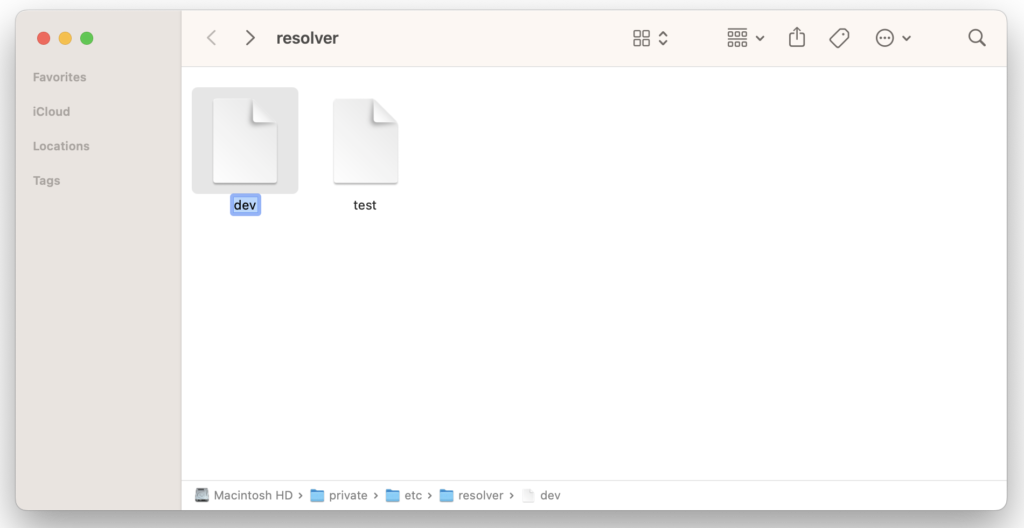This screenshot has width=1024, height=528.
Task: Minimize the window with the yellow button
Action: click(x=65, y=39)
